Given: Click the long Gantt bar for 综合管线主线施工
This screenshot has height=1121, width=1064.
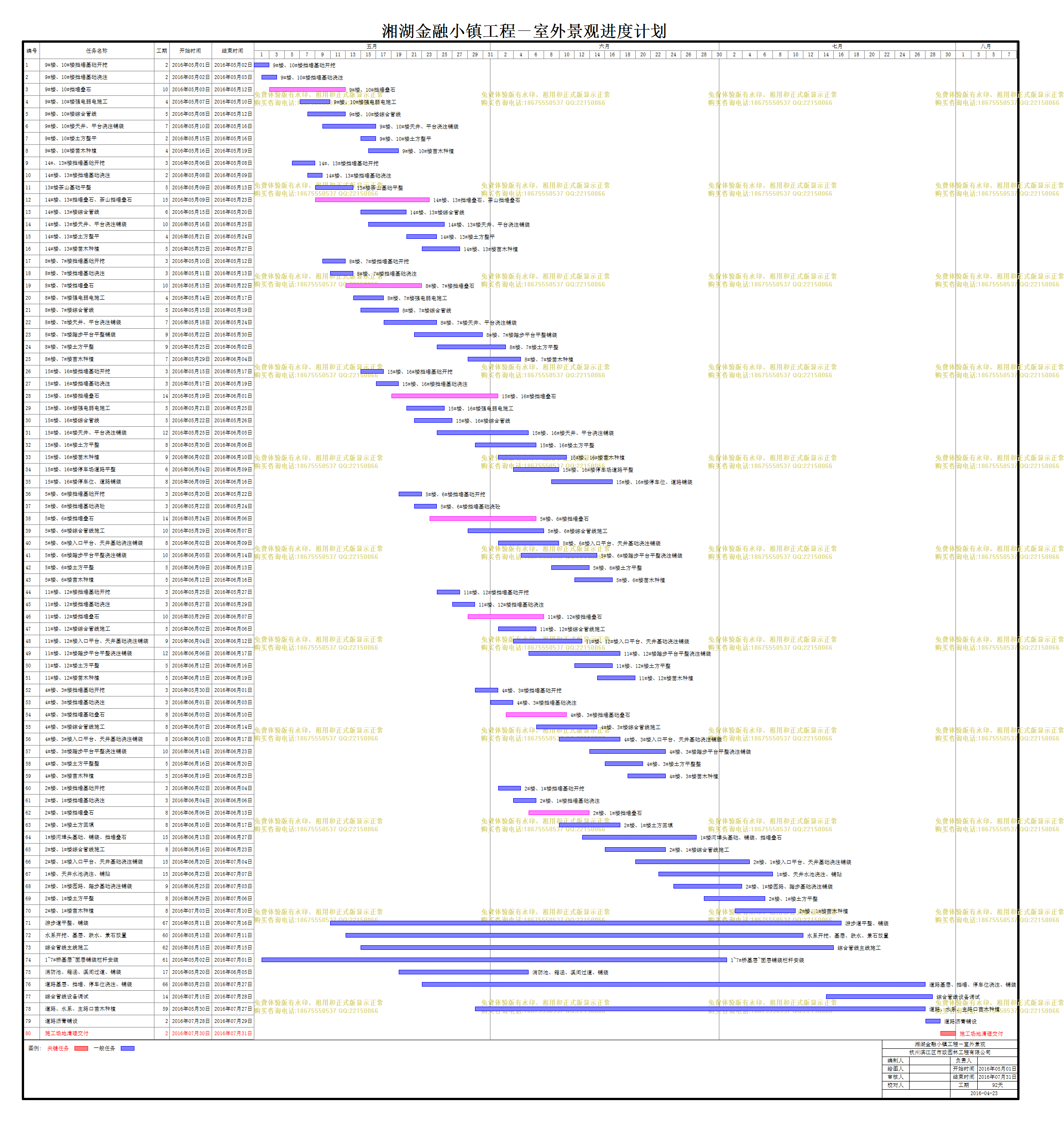Looking at the screenshot, I should pyautogui.click(x=597, y=948).
